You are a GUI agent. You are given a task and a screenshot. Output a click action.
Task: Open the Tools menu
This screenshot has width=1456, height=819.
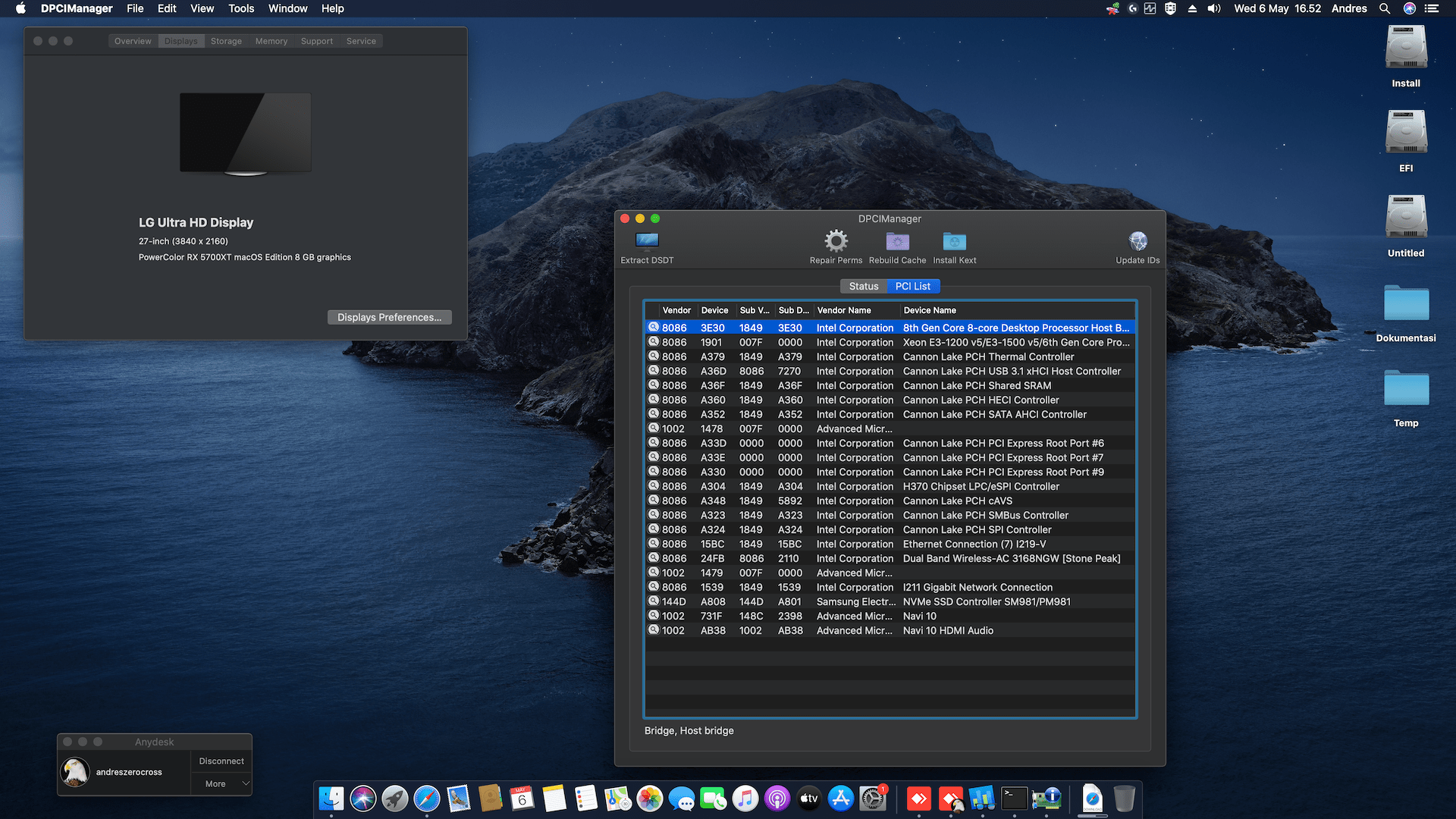point(241,8)
